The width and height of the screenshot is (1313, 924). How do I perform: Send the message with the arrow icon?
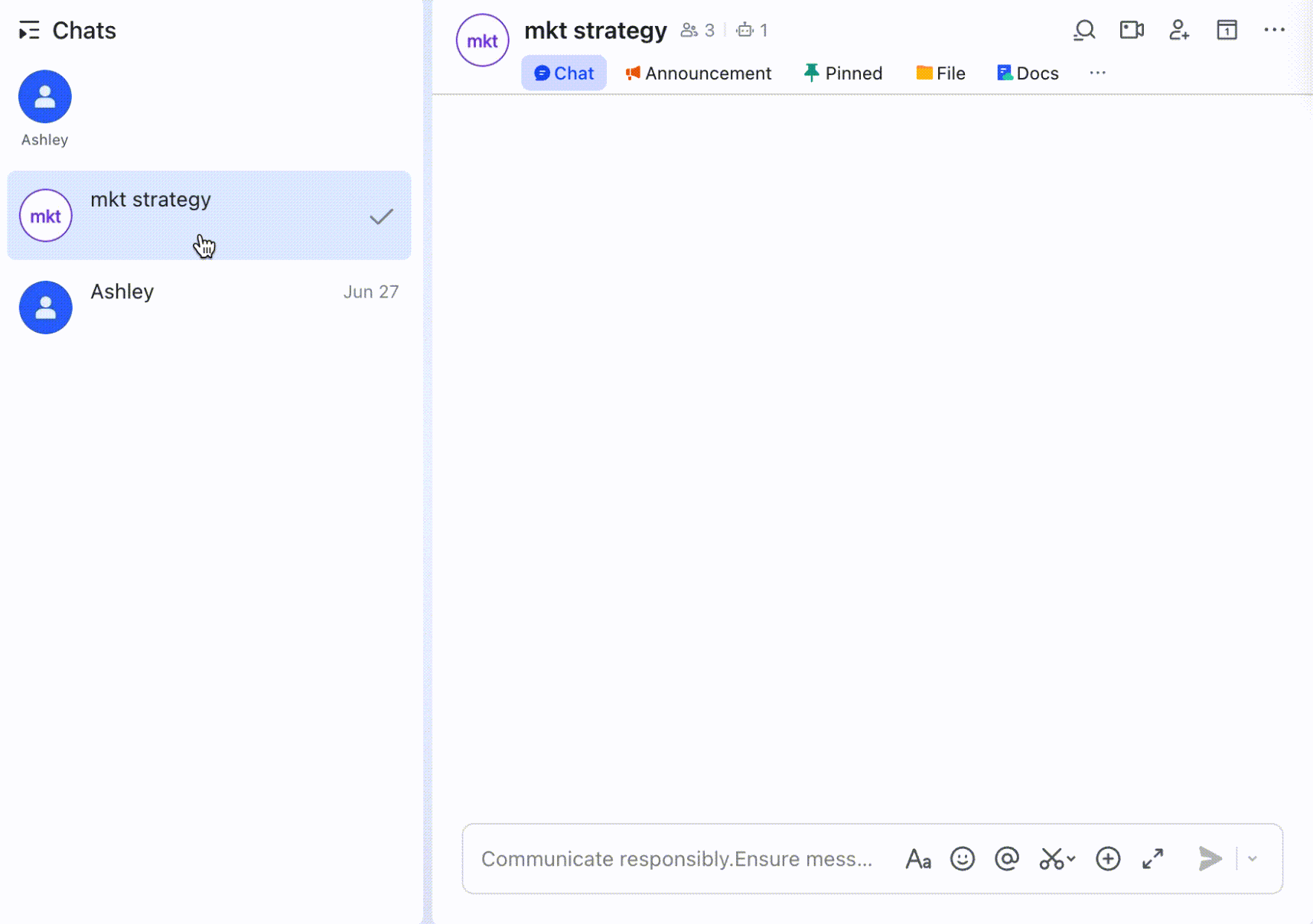[1209, 858]
